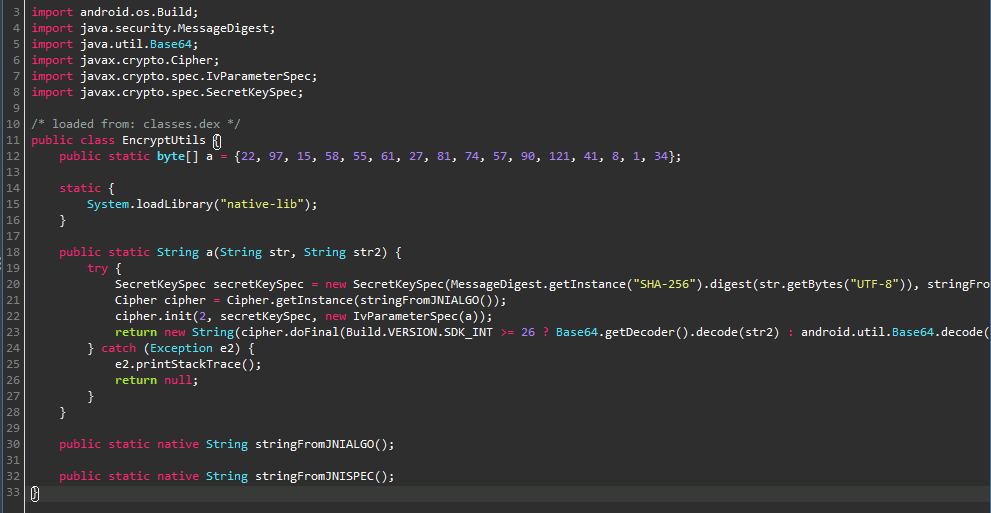Click SecretKeySpec in the import on line 8
This screenshot has height=513, width=991.
(x=252, y=92)
